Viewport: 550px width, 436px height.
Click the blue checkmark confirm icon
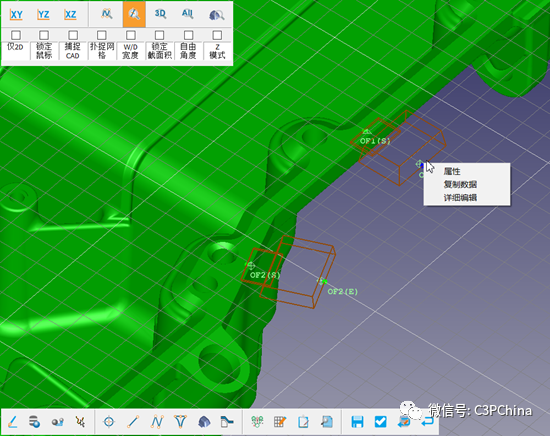point(381,421)
